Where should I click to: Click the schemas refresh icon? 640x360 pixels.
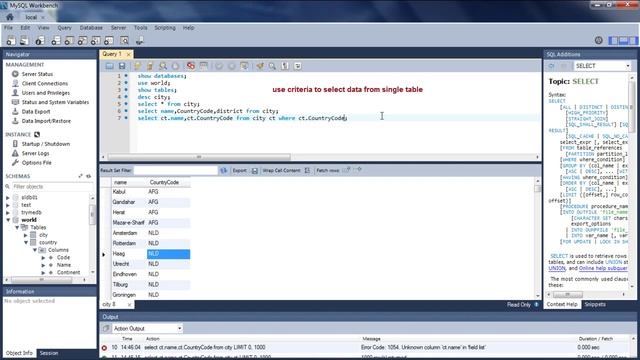[89, 176]
